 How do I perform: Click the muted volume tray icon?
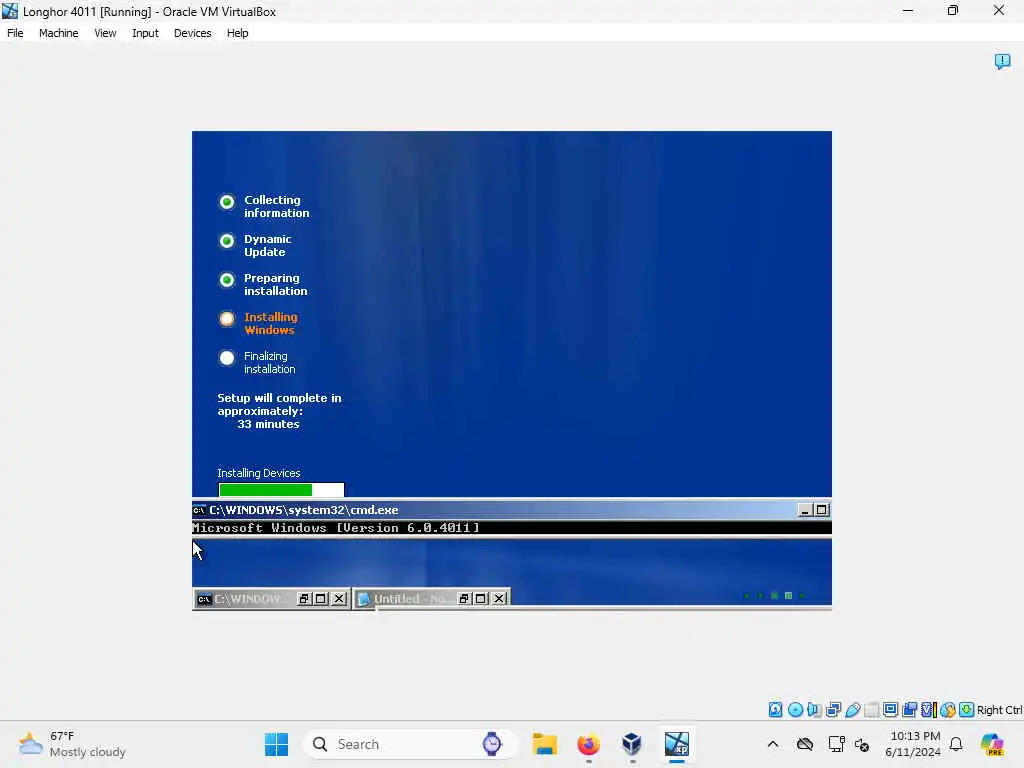pyautogui.click(x=861, y=744)
